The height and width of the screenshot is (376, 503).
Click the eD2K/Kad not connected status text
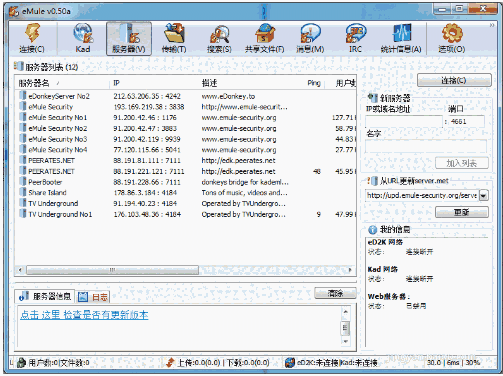[337, 363]
